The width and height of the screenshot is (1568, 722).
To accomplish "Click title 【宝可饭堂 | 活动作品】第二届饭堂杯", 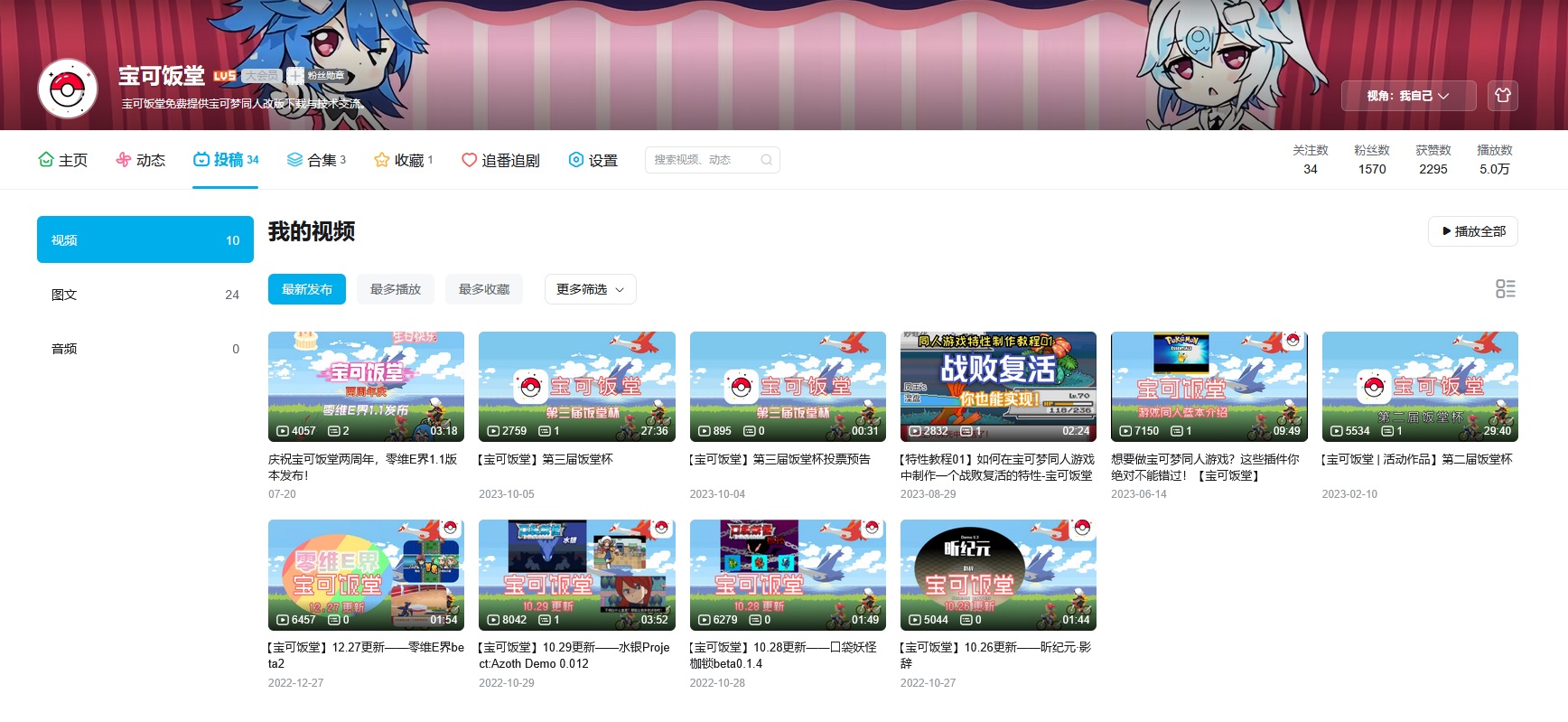I will 1417,459.
